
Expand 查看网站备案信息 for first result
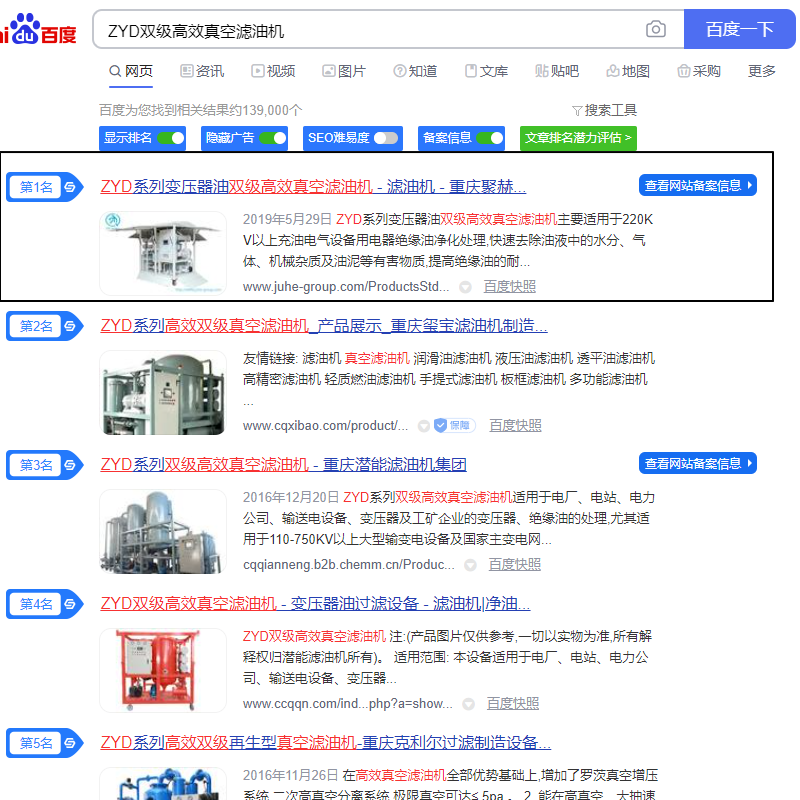697,185
